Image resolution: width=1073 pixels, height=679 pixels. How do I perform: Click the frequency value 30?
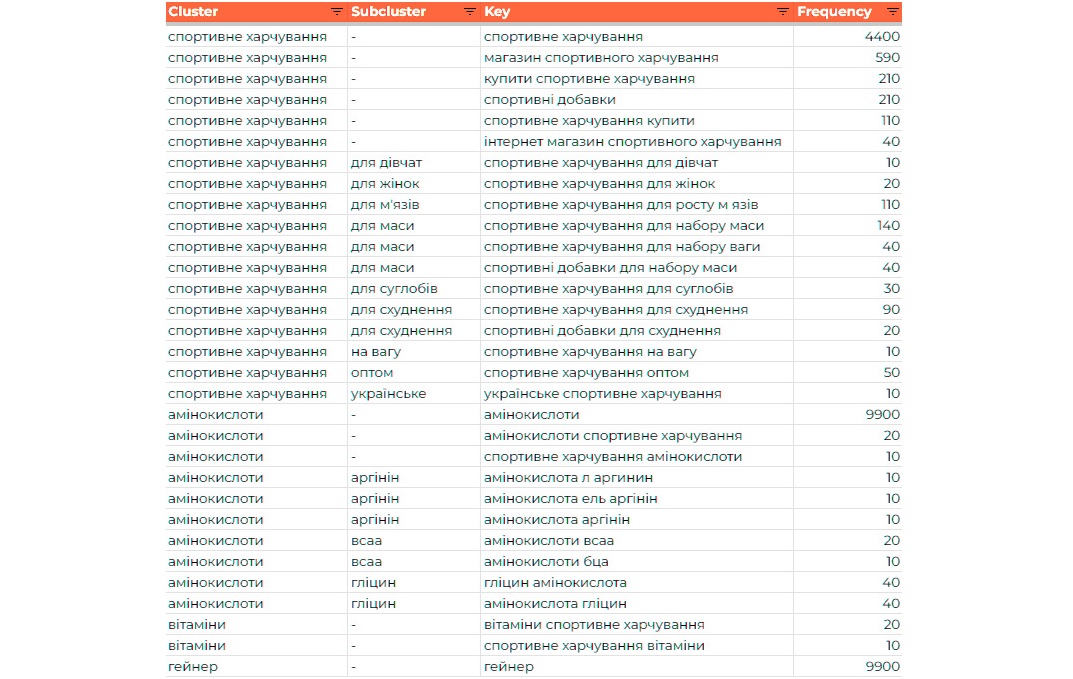(x=891, y=289)
